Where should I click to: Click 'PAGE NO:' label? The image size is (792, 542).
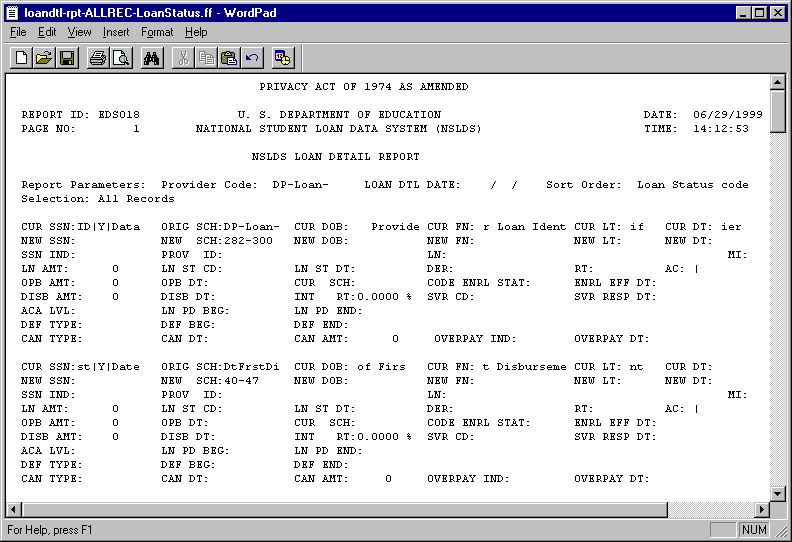(48, 129)
